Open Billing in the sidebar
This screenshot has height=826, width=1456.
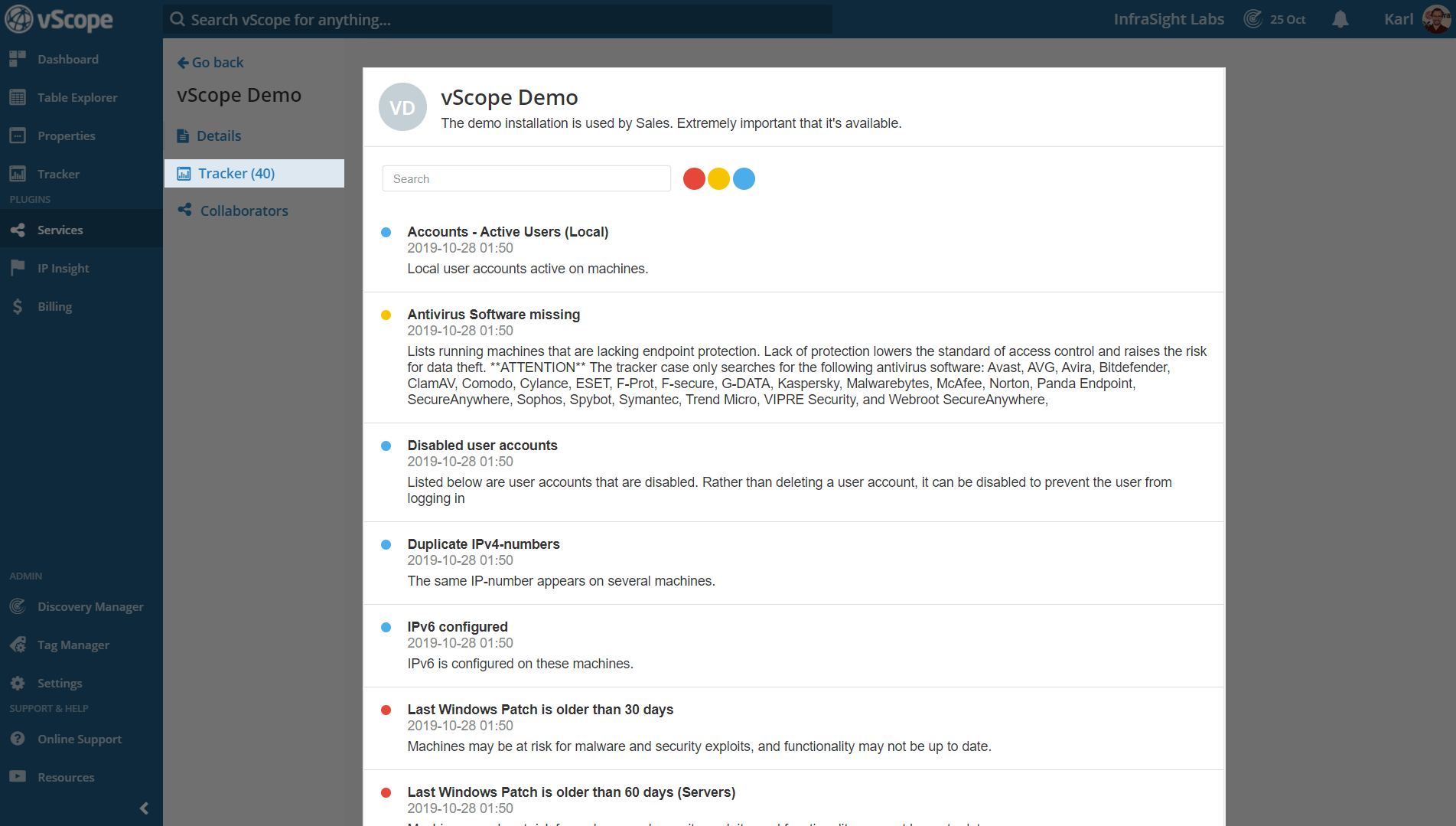tap(54, 306)
